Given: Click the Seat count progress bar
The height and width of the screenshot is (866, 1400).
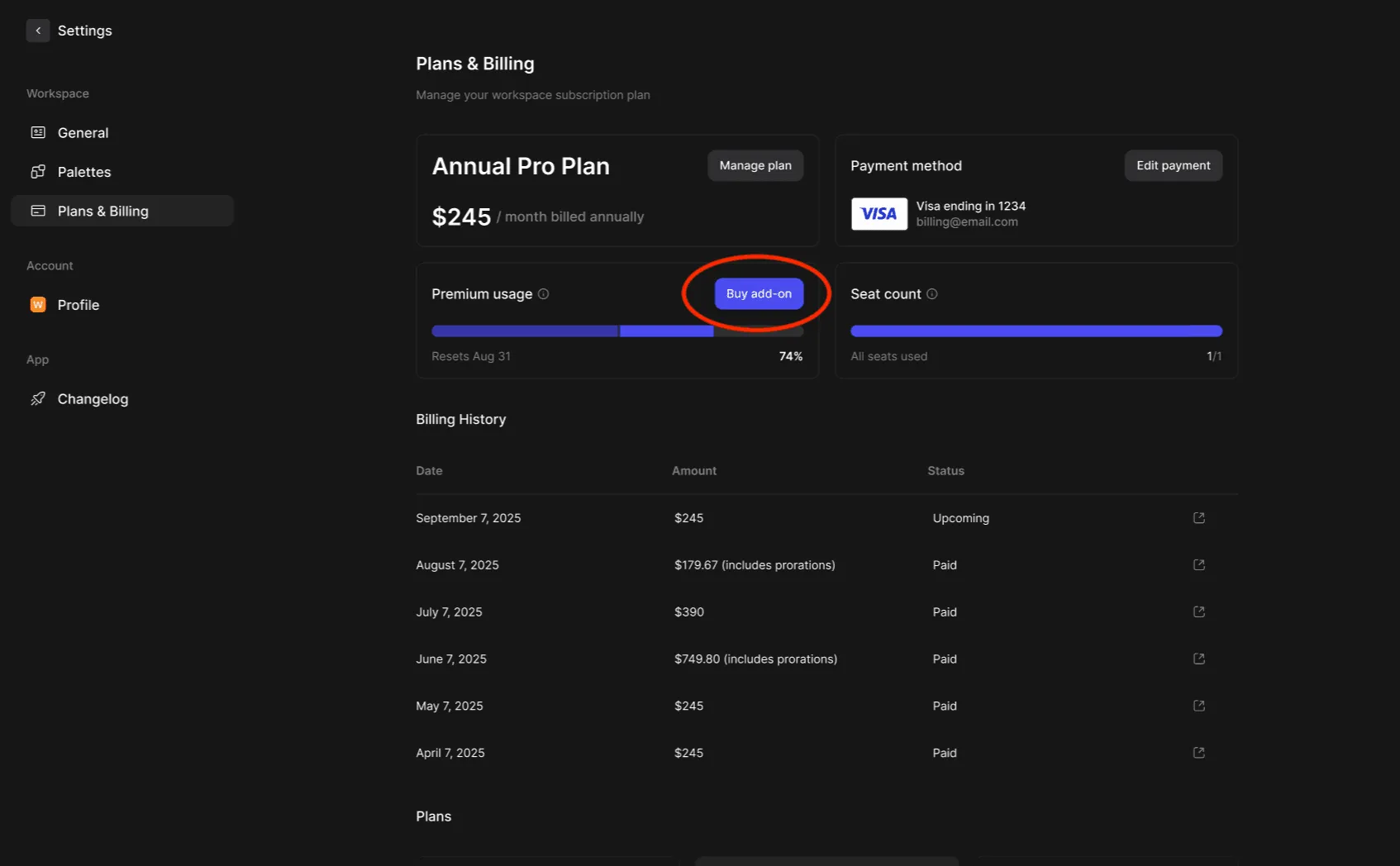Looking at the screenshot, I should click(1036, 331).
